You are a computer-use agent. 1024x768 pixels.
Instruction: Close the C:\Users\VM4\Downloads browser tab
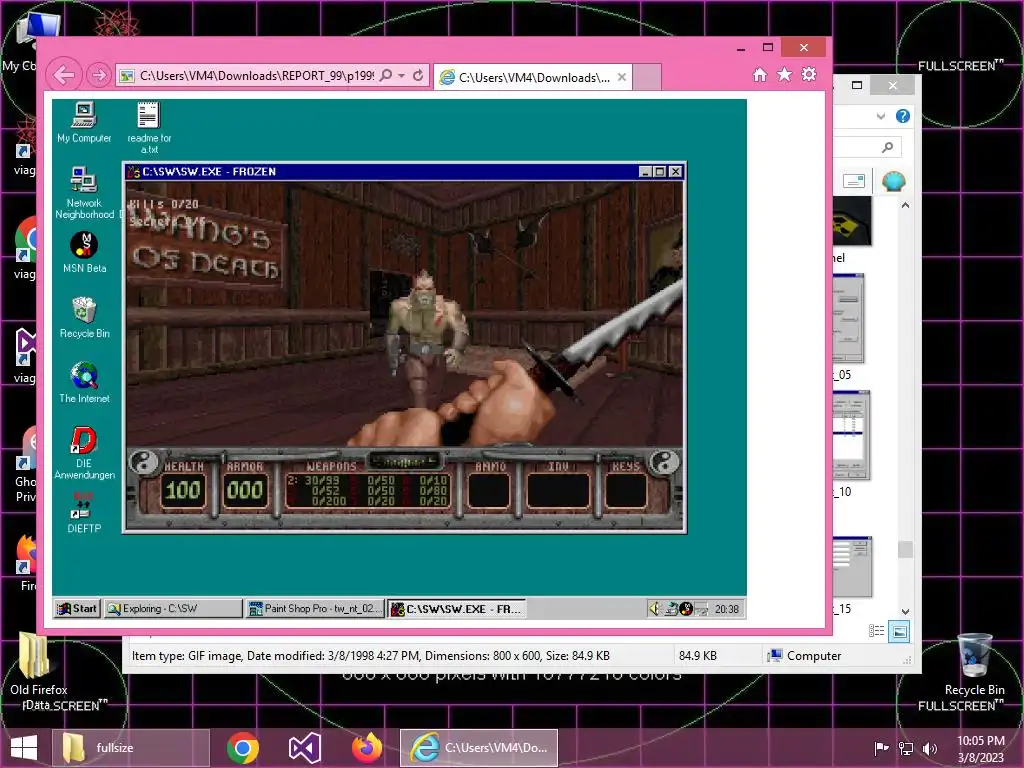coord(622,77)
